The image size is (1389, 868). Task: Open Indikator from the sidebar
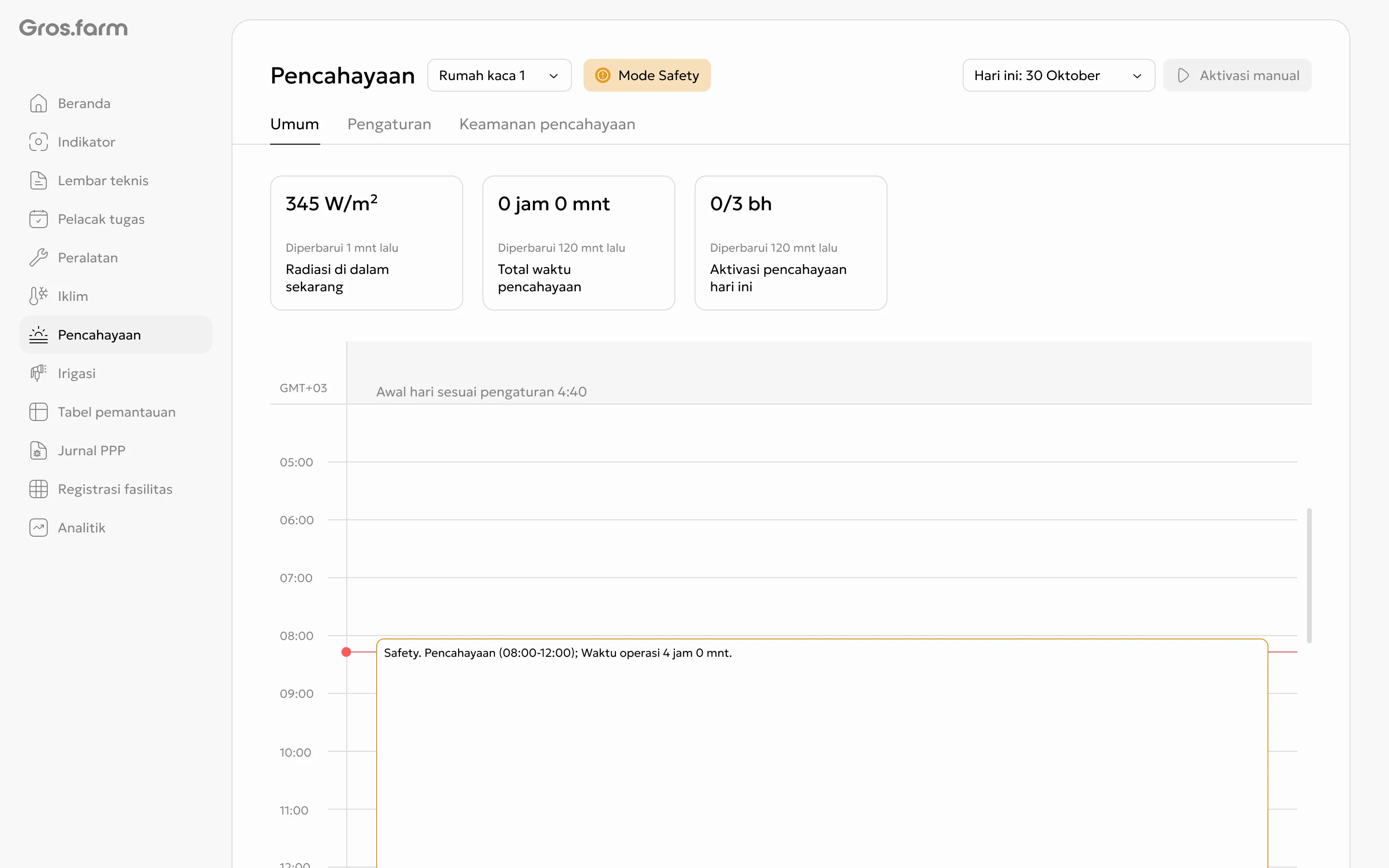(115, 142)
